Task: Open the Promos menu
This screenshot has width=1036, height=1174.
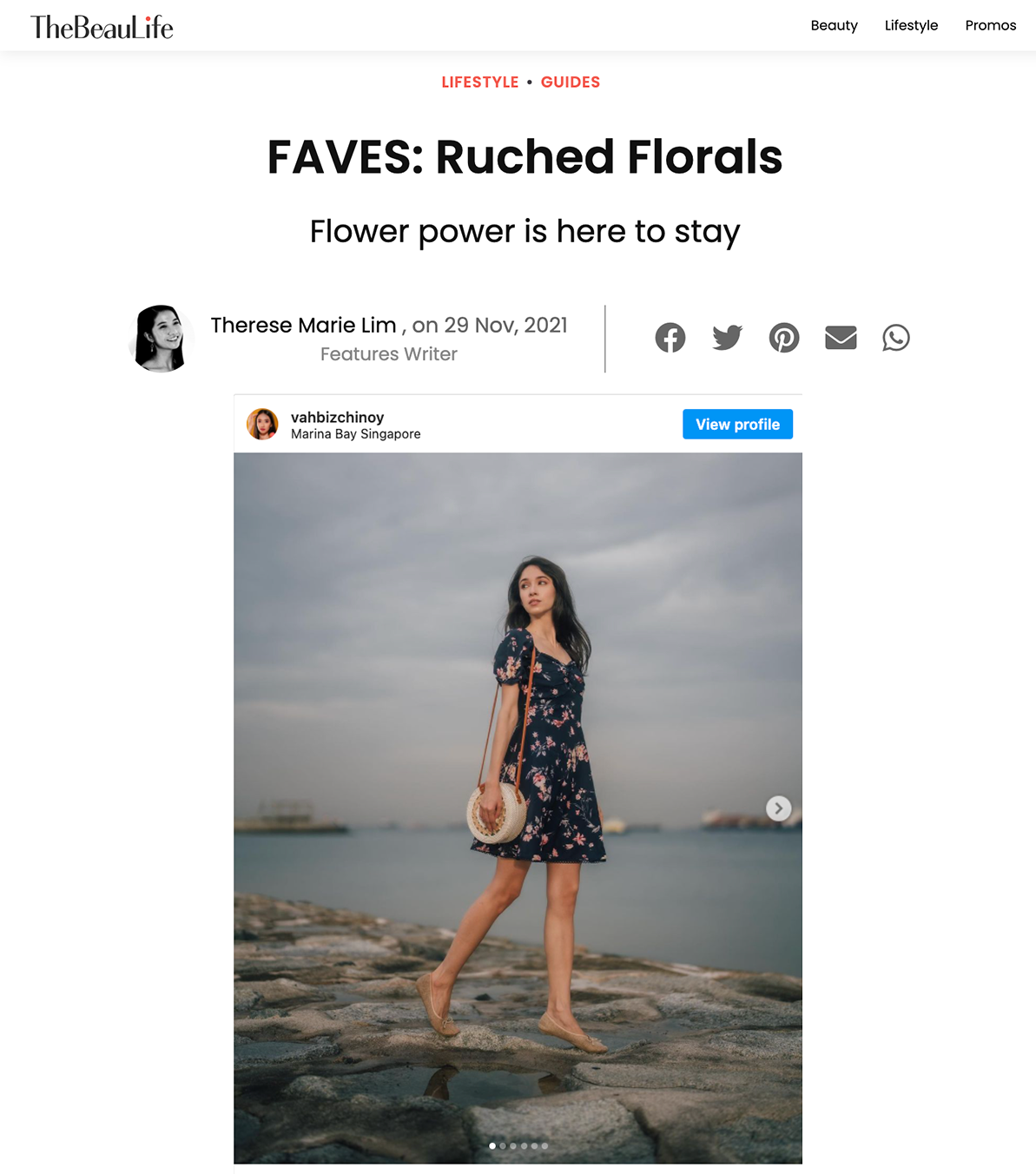Action: [991, 25]
